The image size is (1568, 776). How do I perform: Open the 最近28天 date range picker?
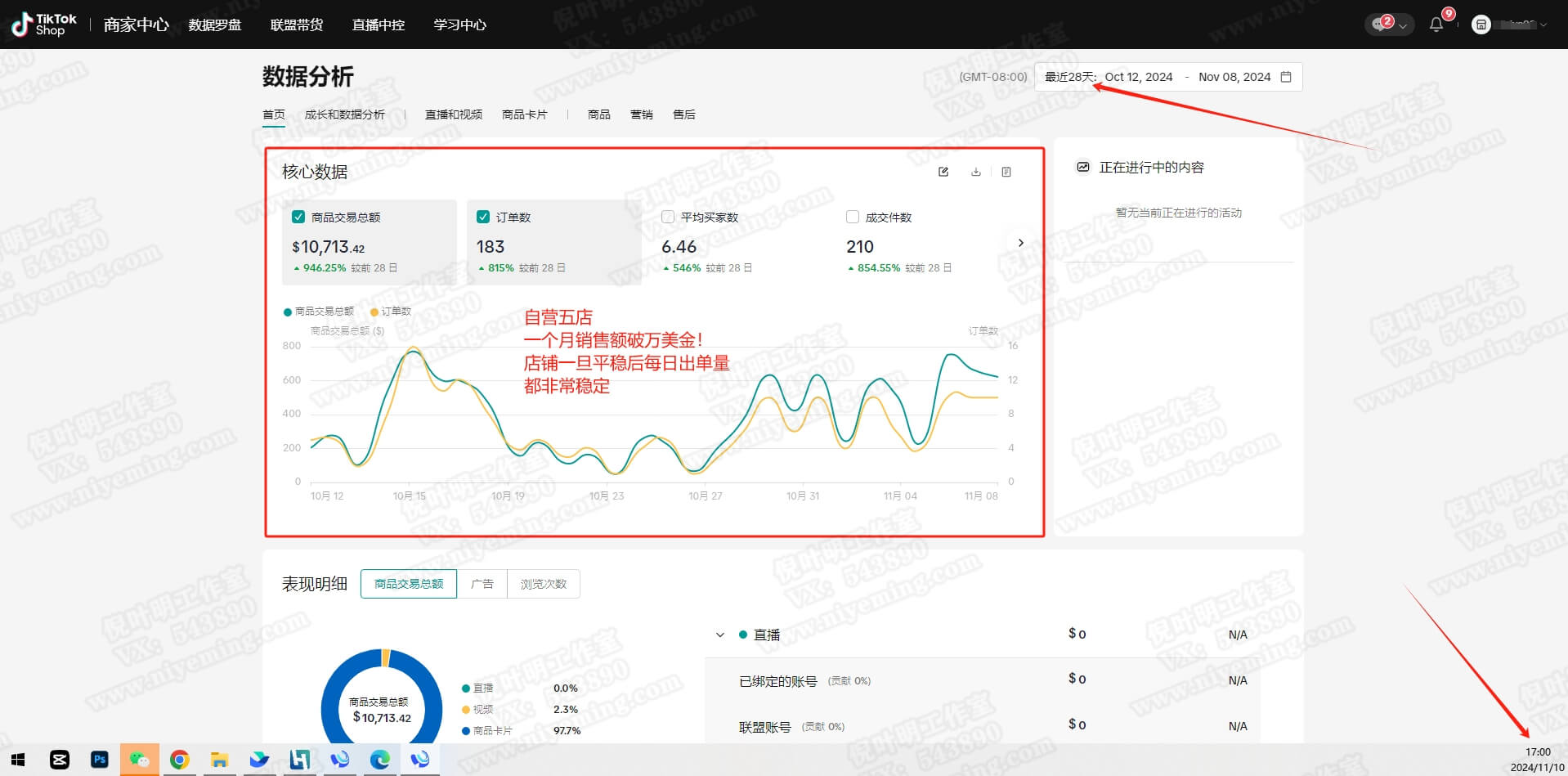(1167, 77)
